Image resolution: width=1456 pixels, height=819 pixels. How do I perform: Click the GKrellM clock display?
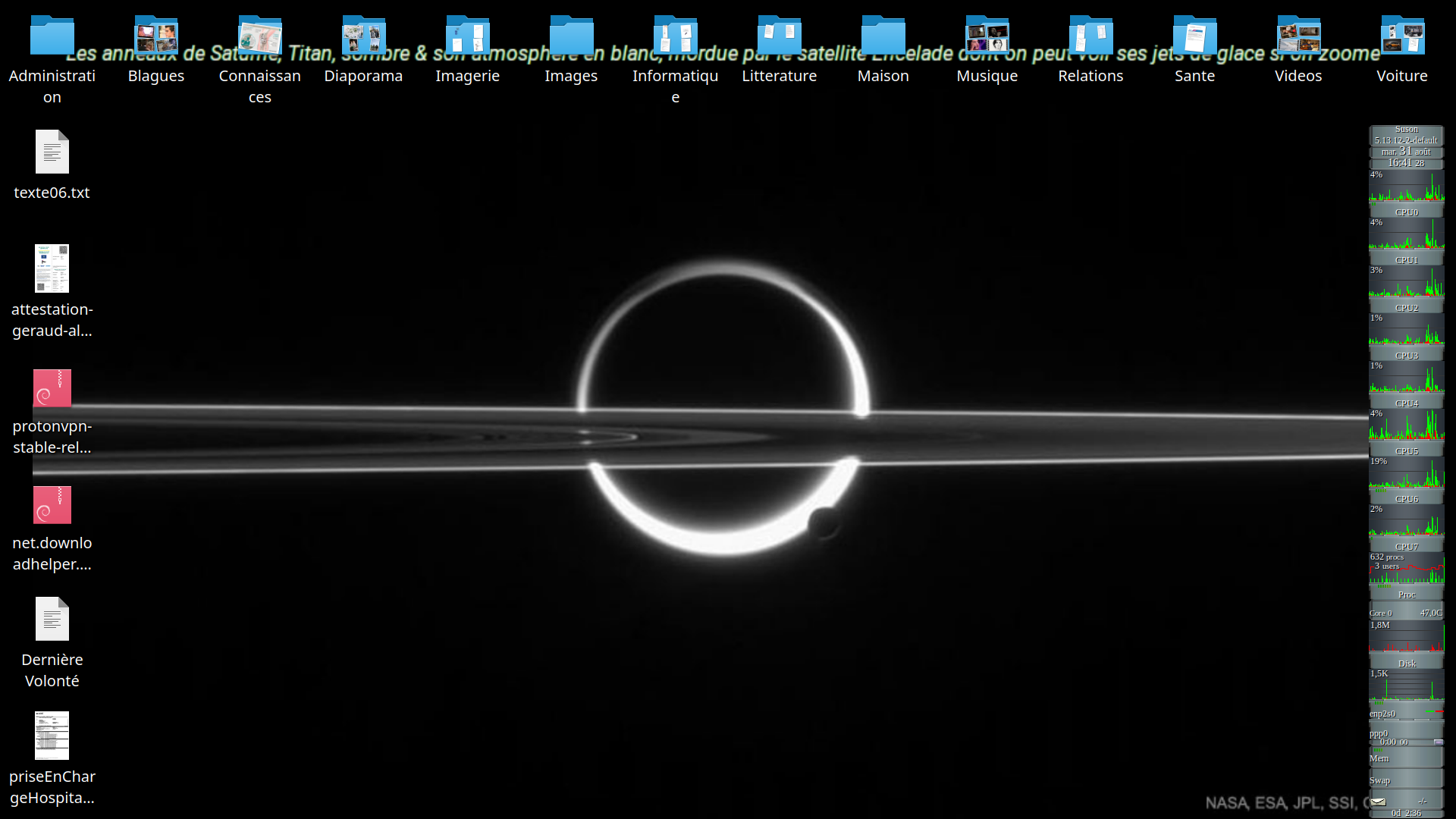point(1406,162)
